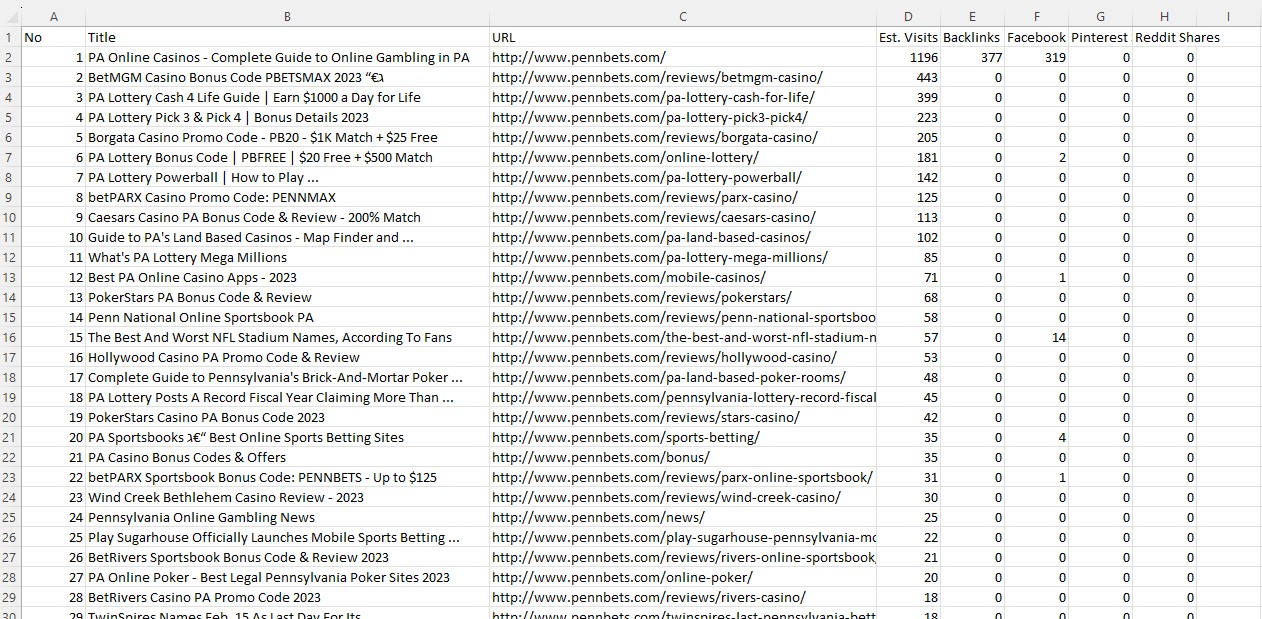
Task: Select row 25 header
Action: point(11,517)
